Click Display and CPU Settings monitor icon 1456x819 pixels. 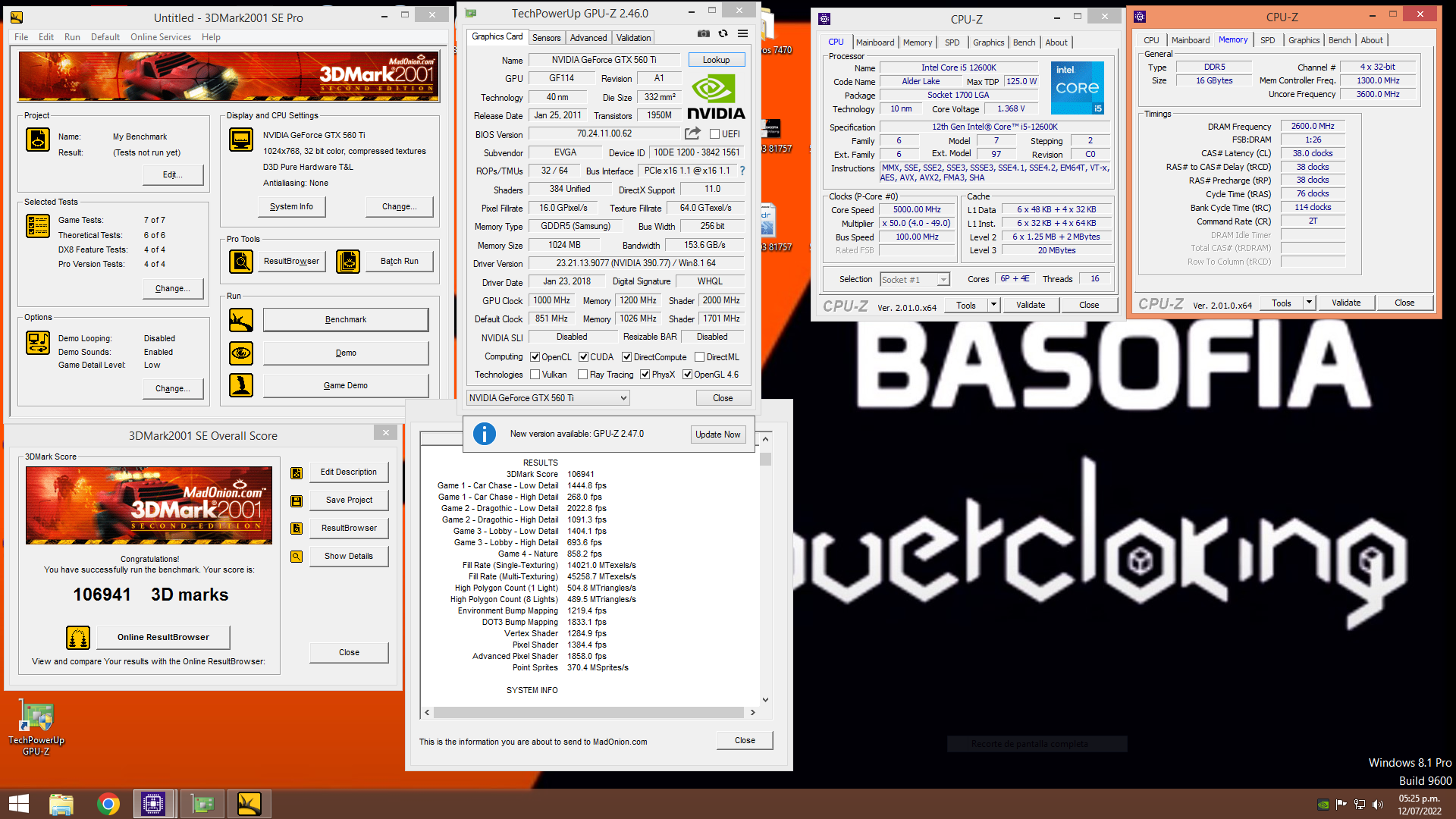241,140
